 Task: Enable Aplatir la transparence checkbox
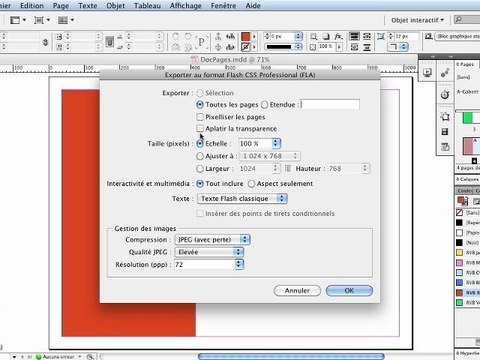pos(200,128)
